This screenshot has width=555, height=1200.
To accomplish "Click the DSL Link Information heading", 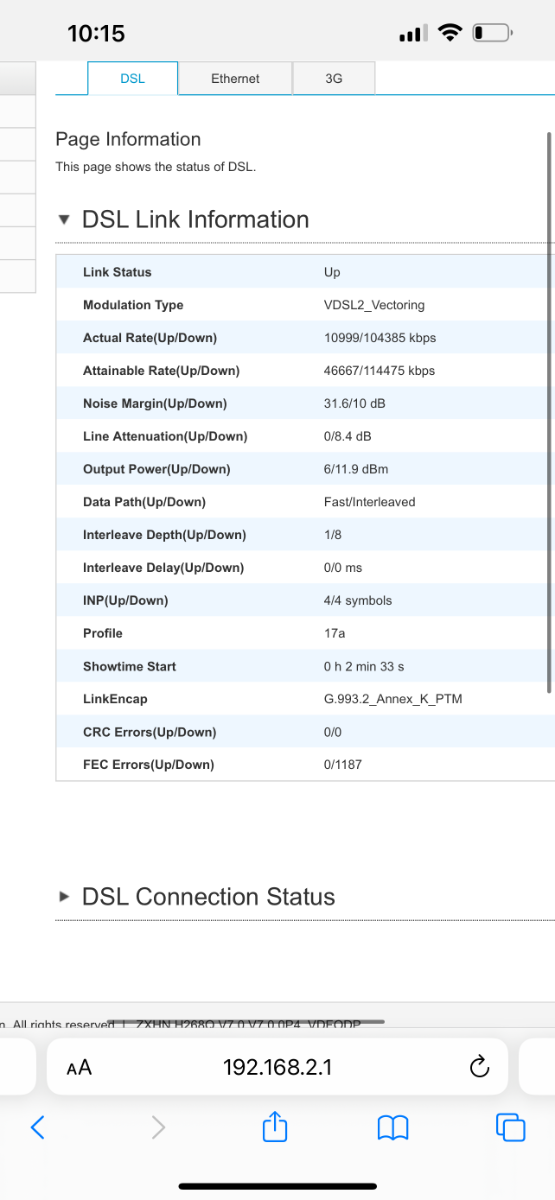I will pyautogui.click(x=196, y=220).
